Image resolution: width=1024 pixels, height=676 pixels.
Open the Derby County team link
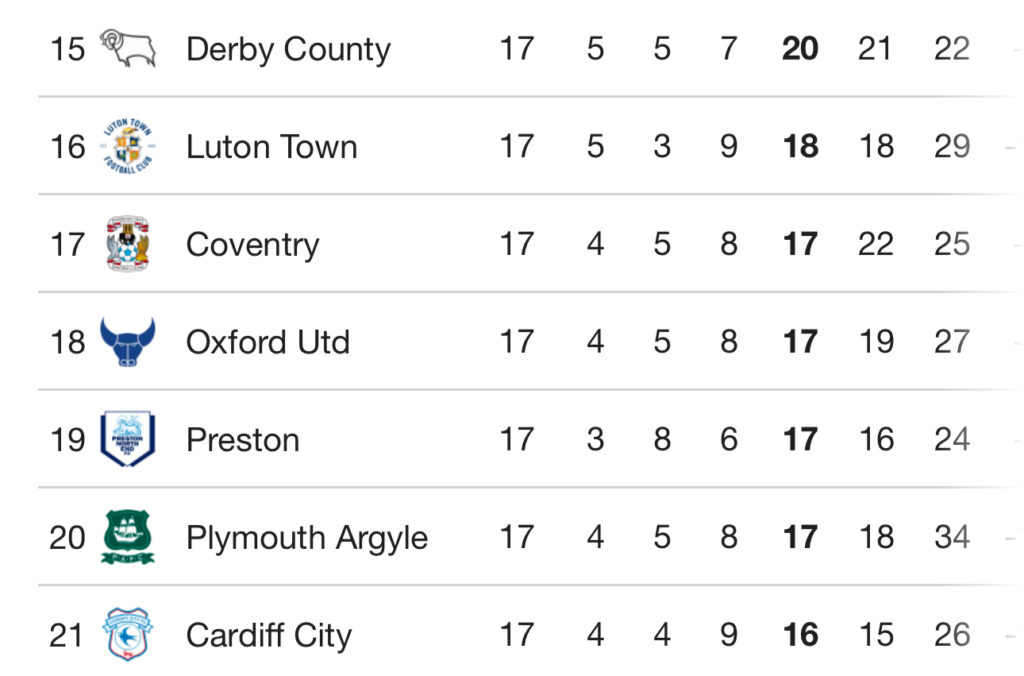[288, 50]
